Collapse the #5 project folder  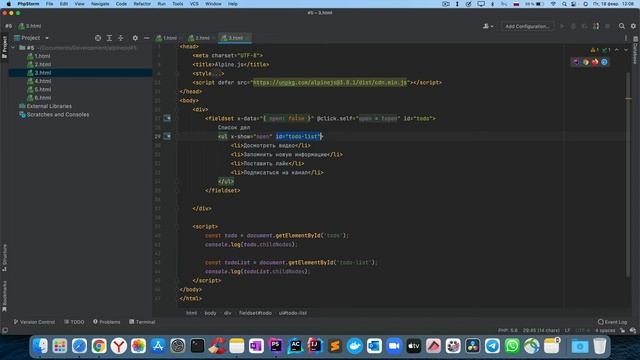13,48
